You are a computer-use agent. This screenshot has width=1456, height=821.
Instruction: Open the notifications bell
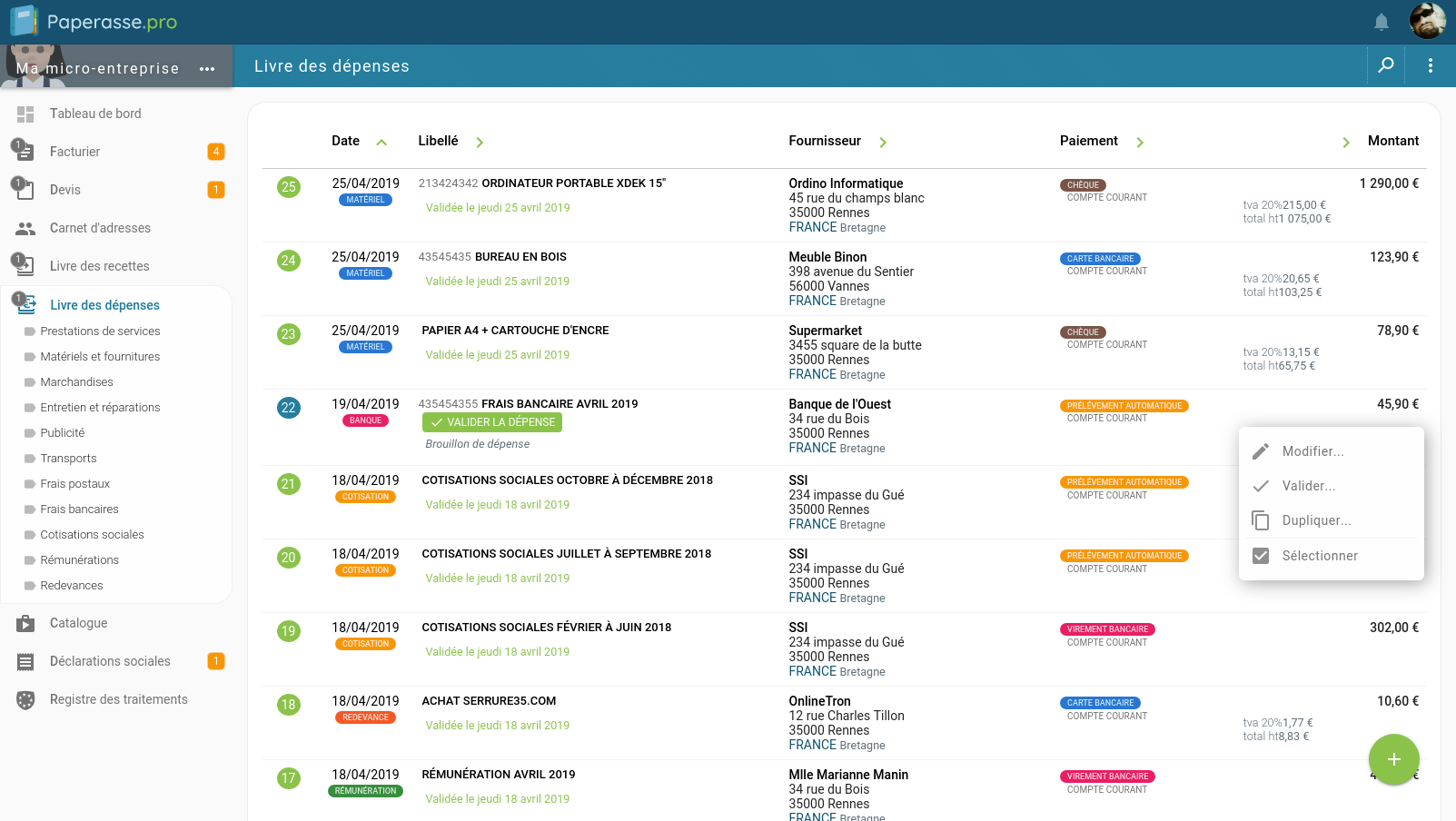tap(1381, 22)
